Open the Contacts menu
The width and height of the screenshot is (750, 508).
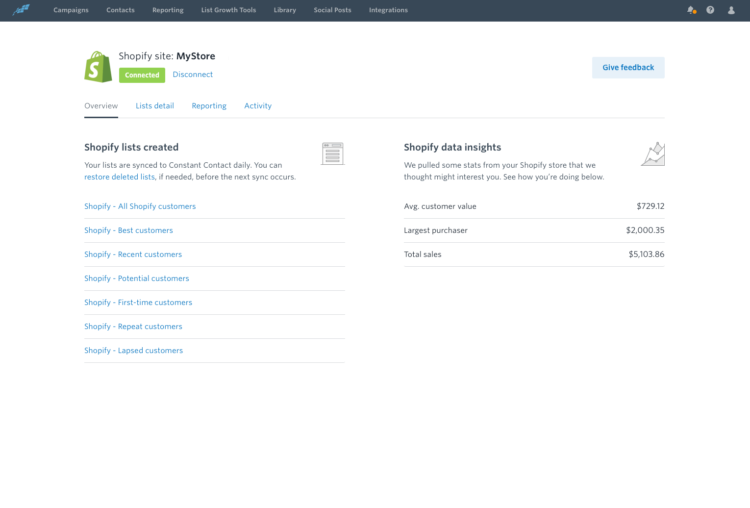click(121, 10)
